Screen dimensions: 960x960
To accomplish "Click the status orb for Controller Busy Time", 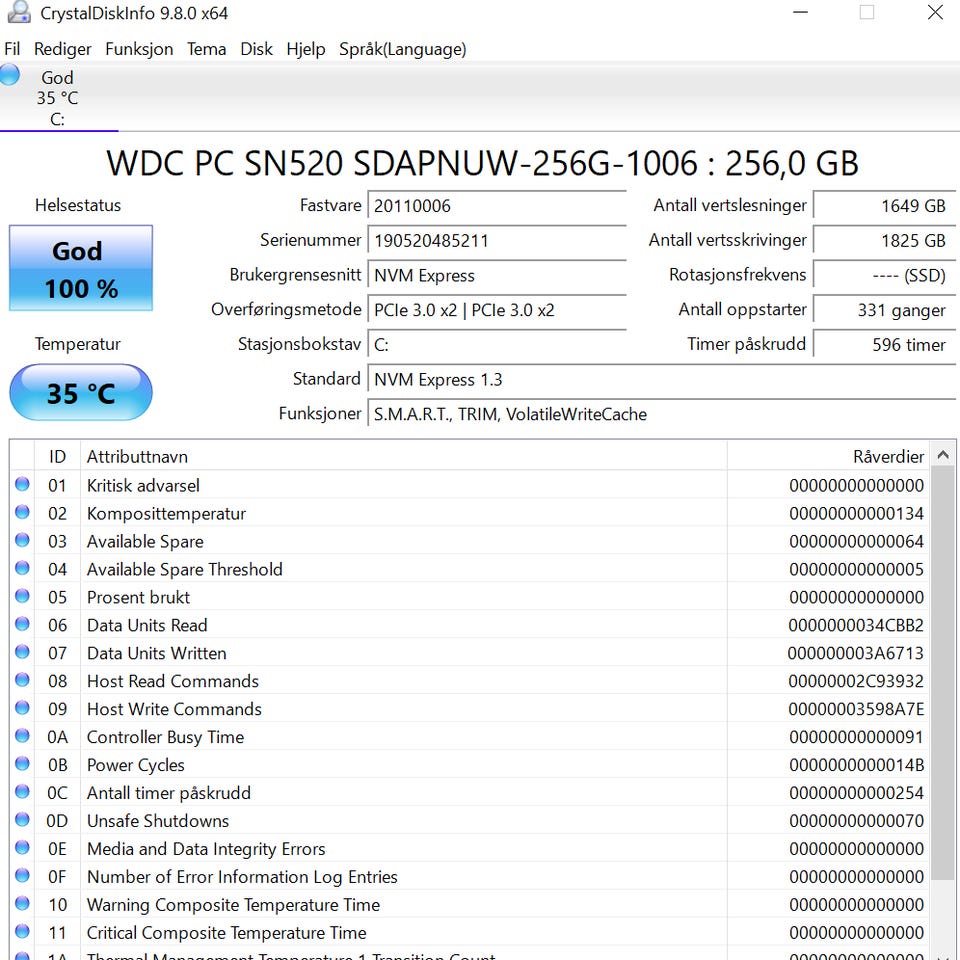I will pos(22,736).
